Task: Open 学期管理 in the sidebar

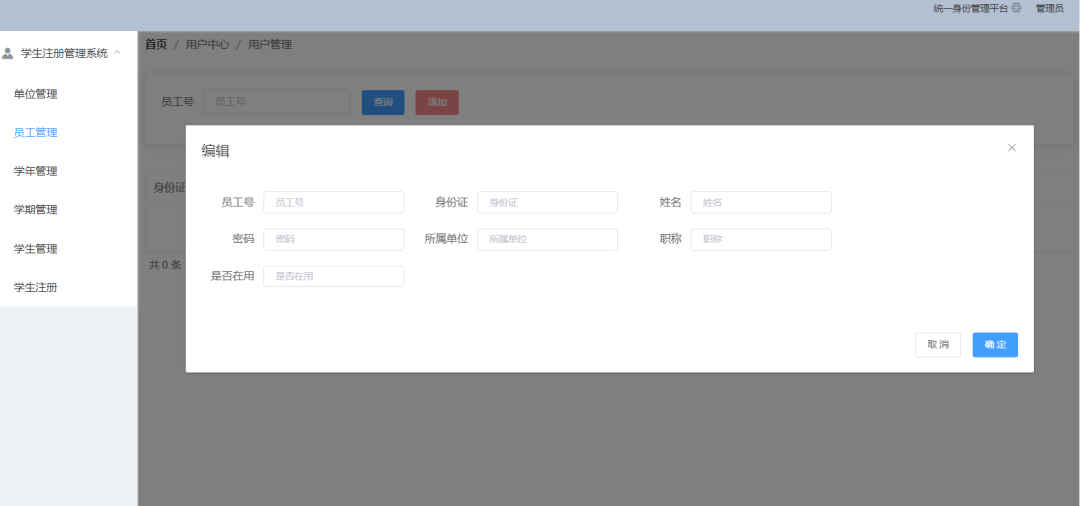Action: point(35,210)
